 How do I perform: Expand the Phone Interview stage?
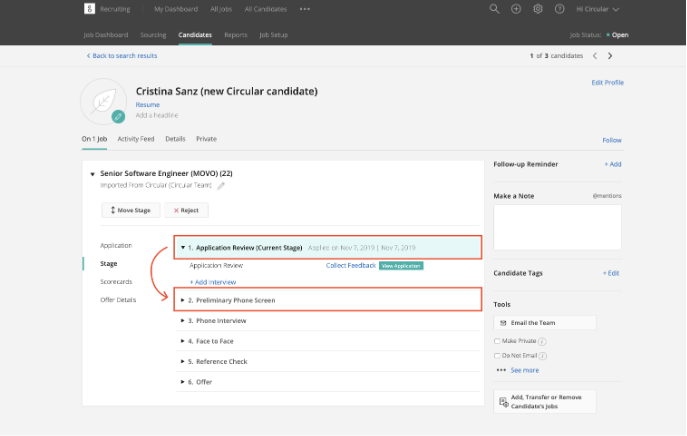[x=183, y=321]
